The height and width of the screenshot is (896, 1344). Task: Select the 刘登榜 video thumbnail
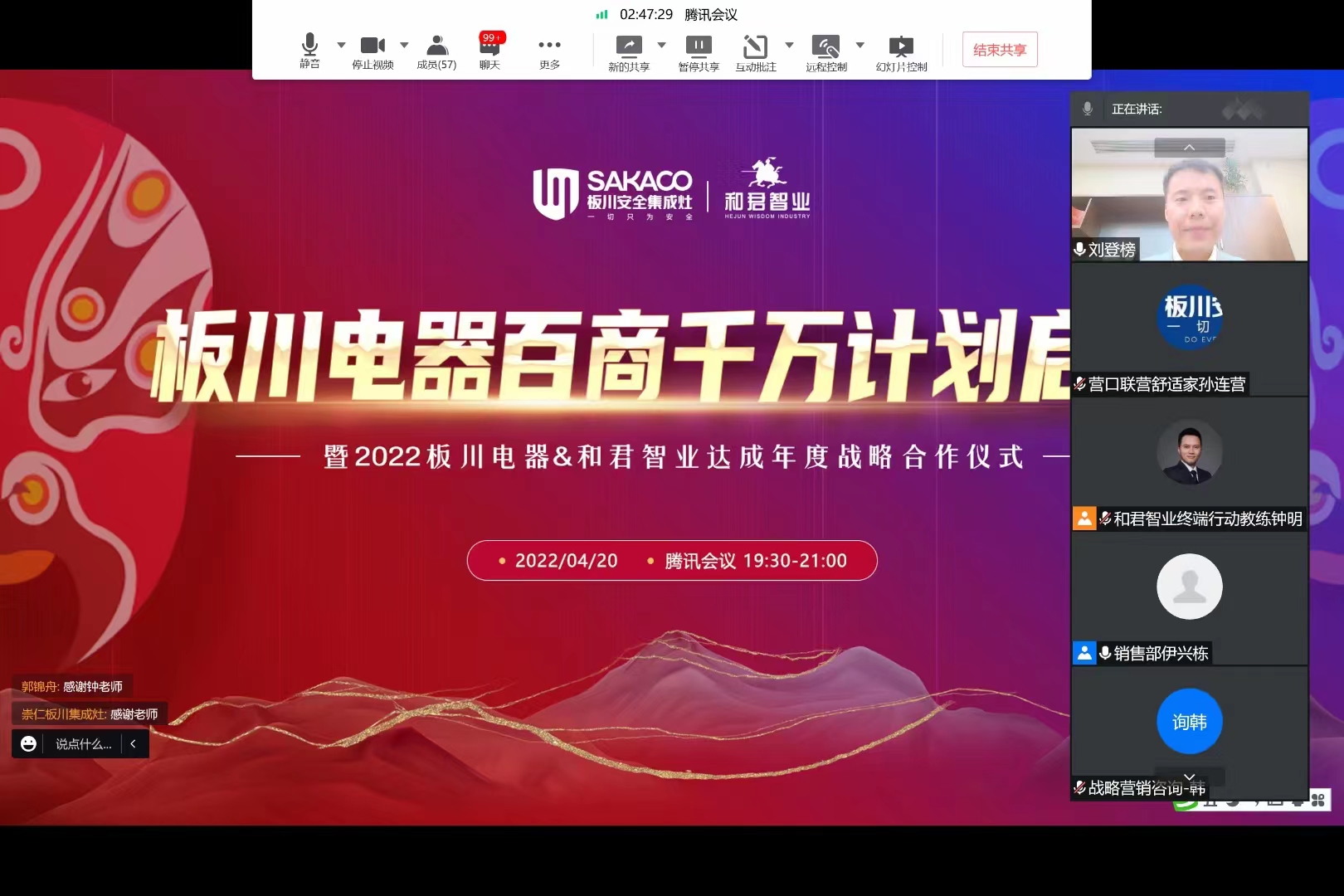1189,195
